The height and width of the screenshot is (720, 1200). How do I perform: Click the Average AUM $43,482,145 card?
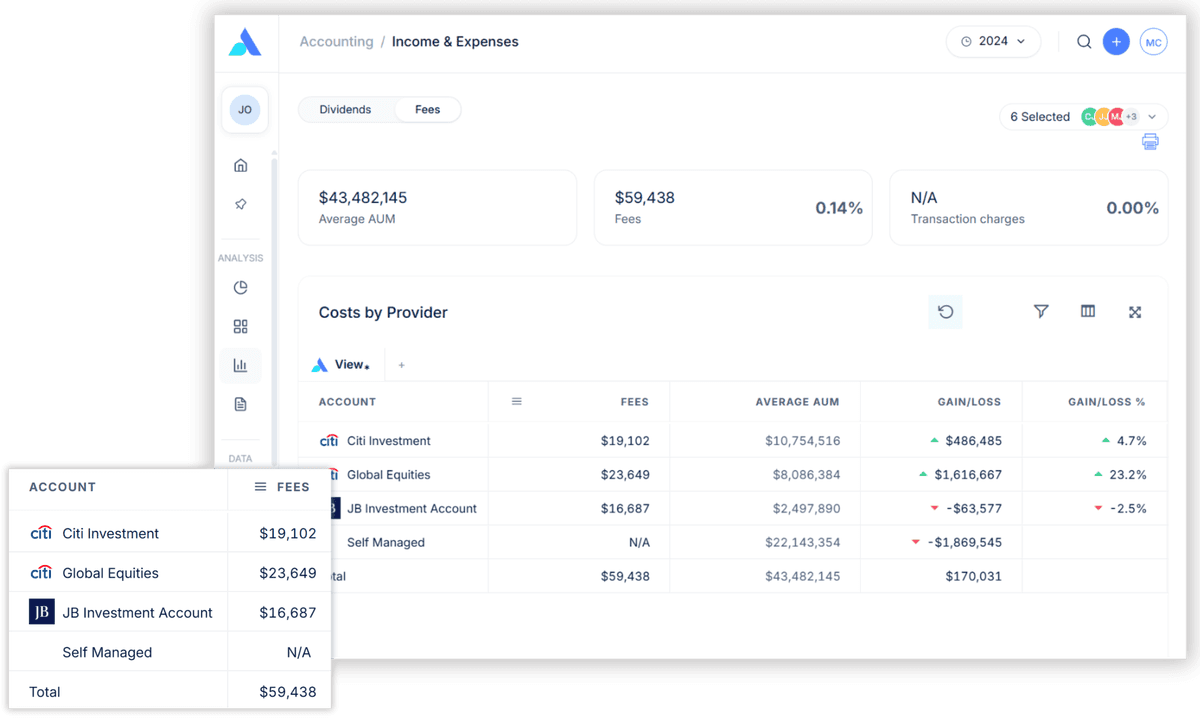click(438, 208)
